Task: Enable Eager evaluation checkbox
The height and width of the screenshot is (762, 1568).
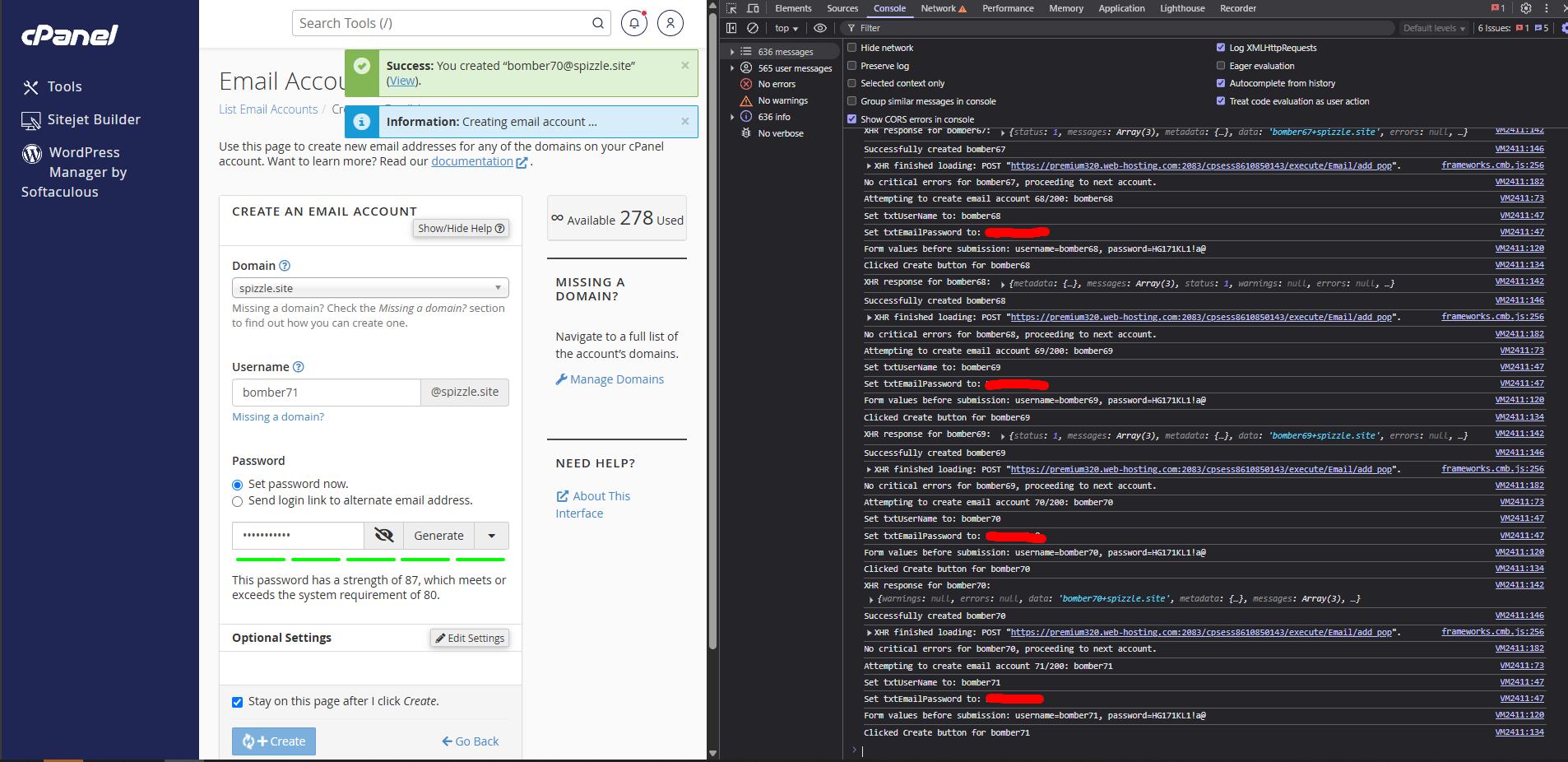Action: point(1221,66)
